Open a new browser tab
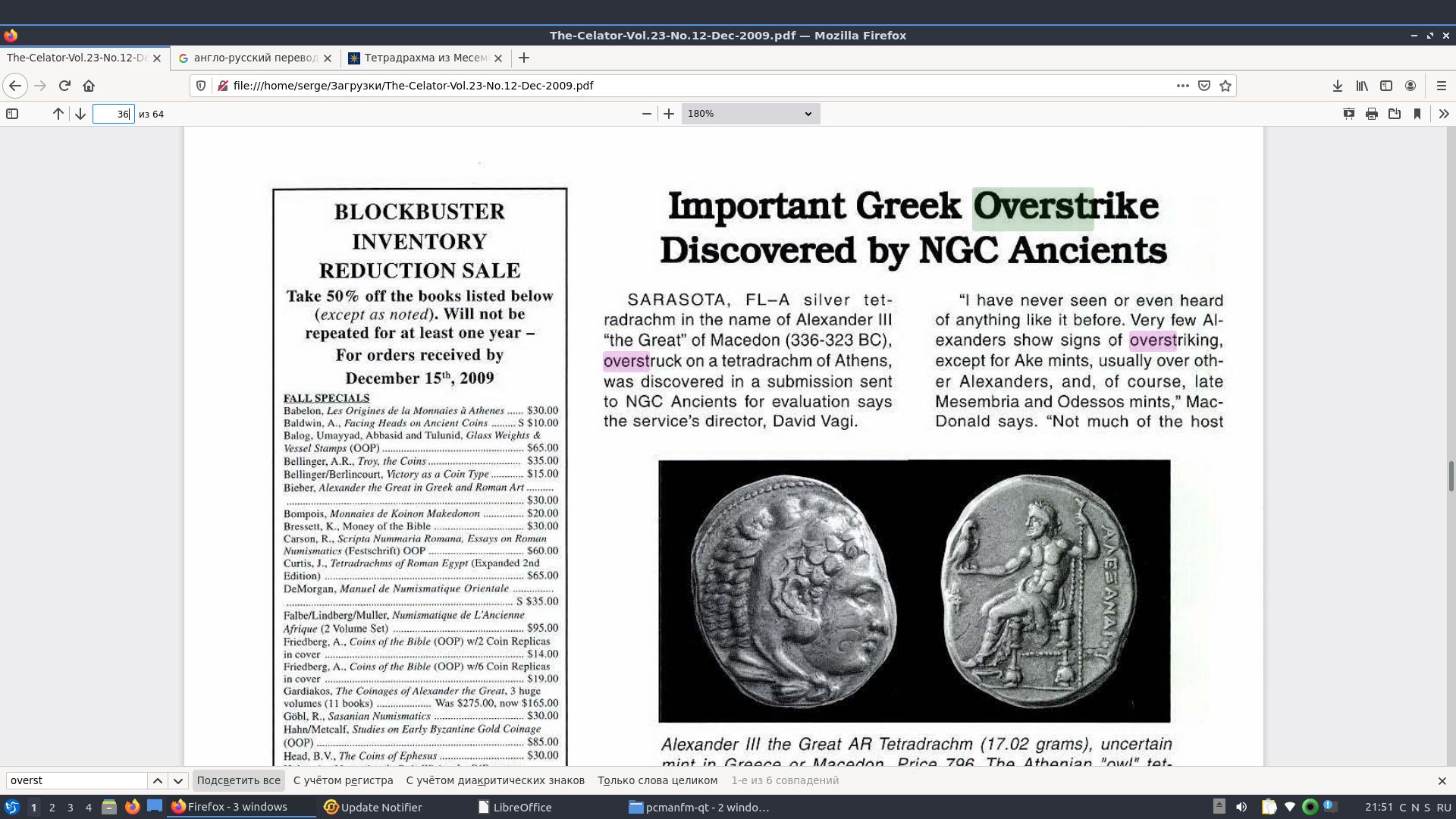This screenshot has width=1456, height=819. click(524, 58)
